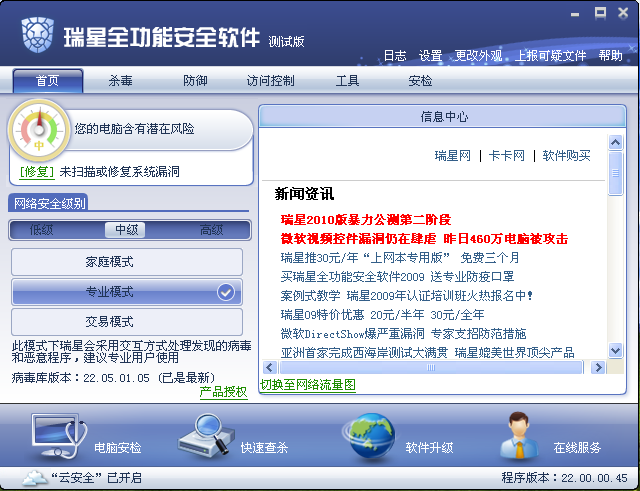Choose 家庭模式 mode
Image resolution: width=640 pixels, height=491 pixels.
[x=127, y=262]
